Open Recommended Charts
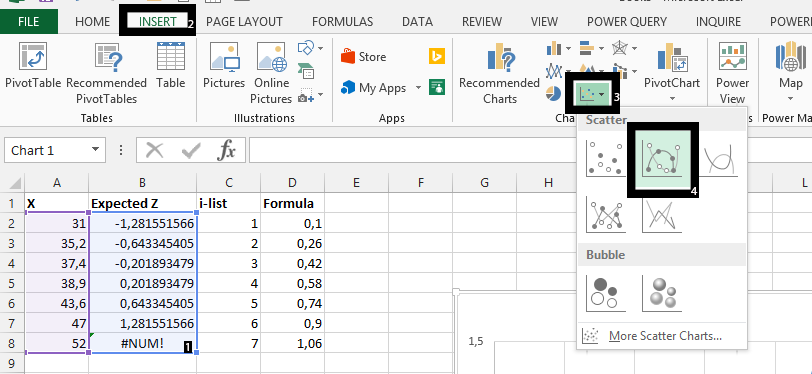This screenshot has width=812, height=374. pyautogui.click(x=499, y=74)
